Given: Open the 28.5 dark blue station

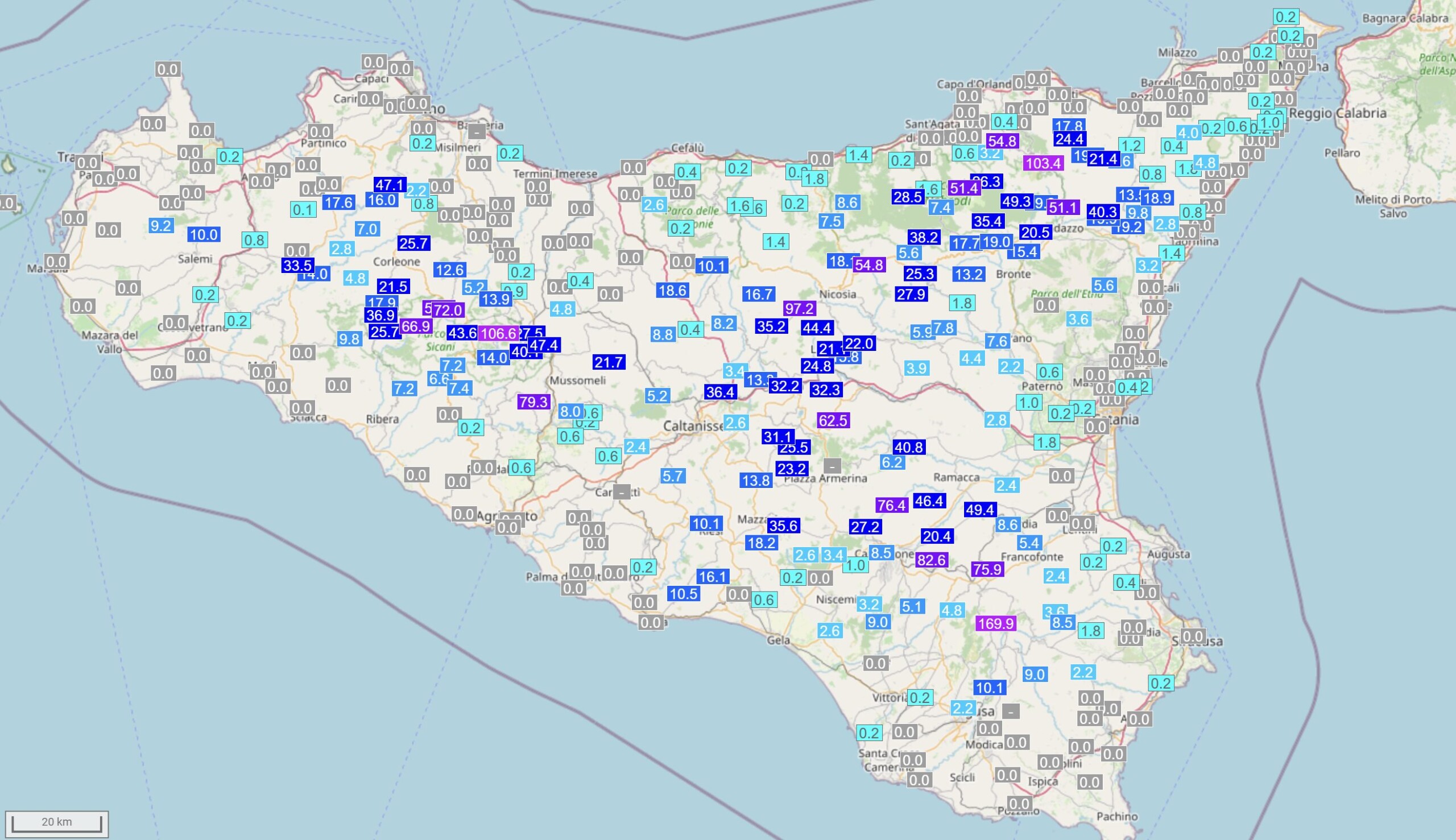Looking at the screenshot, I should 908,197.
